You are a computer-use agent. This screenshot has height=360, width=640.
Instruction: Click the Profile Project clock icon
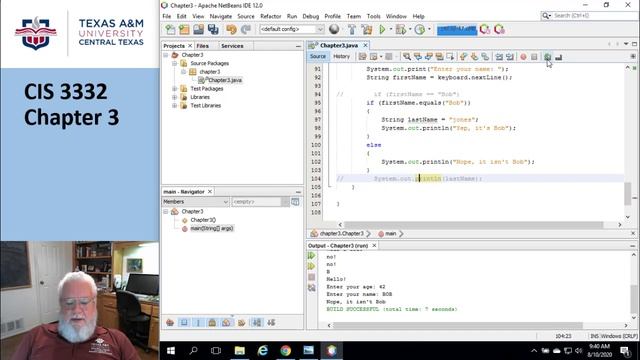point(420,29)
